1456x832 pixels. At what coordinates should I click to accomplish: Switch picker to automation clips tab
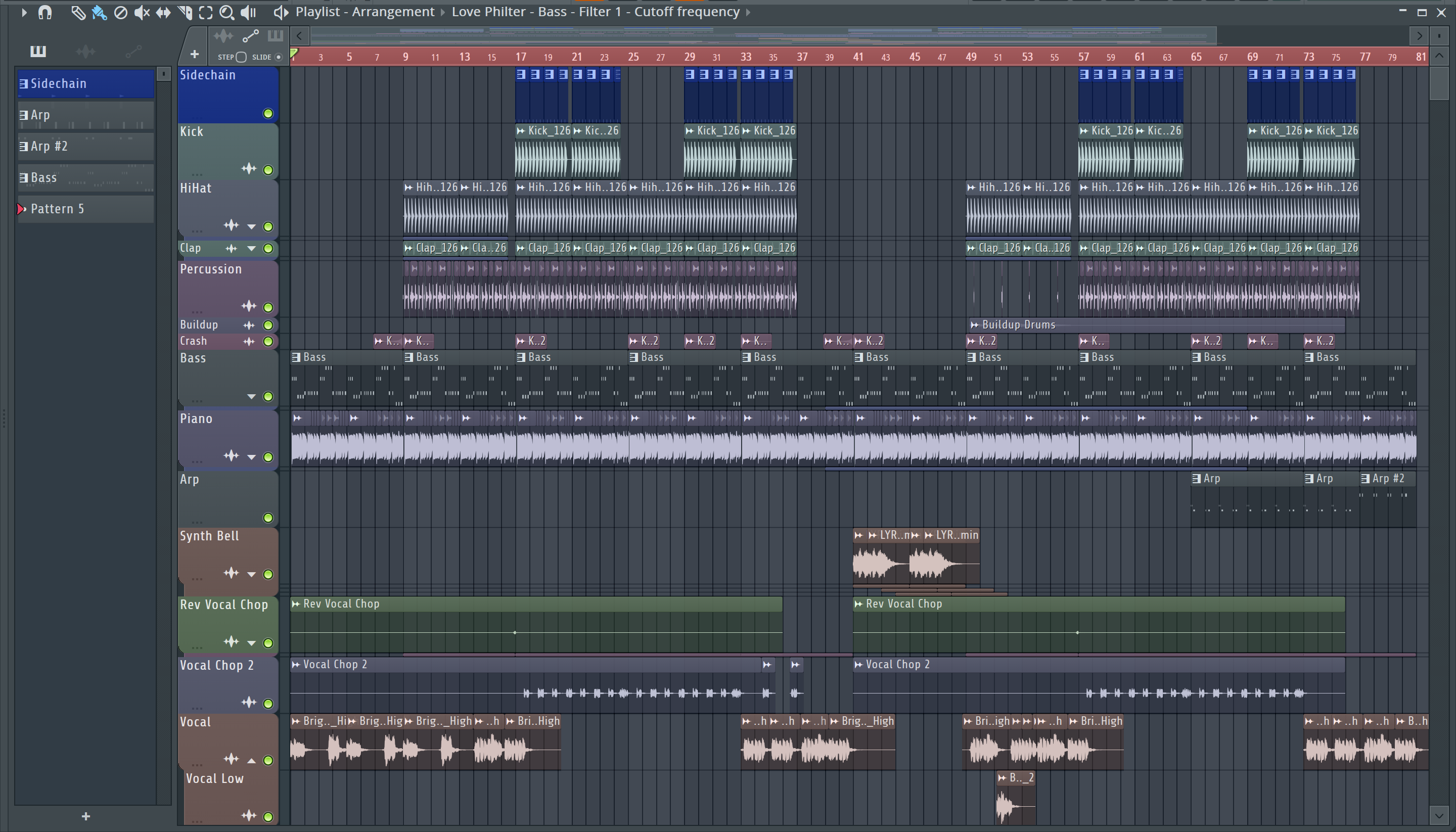(133, 52)
